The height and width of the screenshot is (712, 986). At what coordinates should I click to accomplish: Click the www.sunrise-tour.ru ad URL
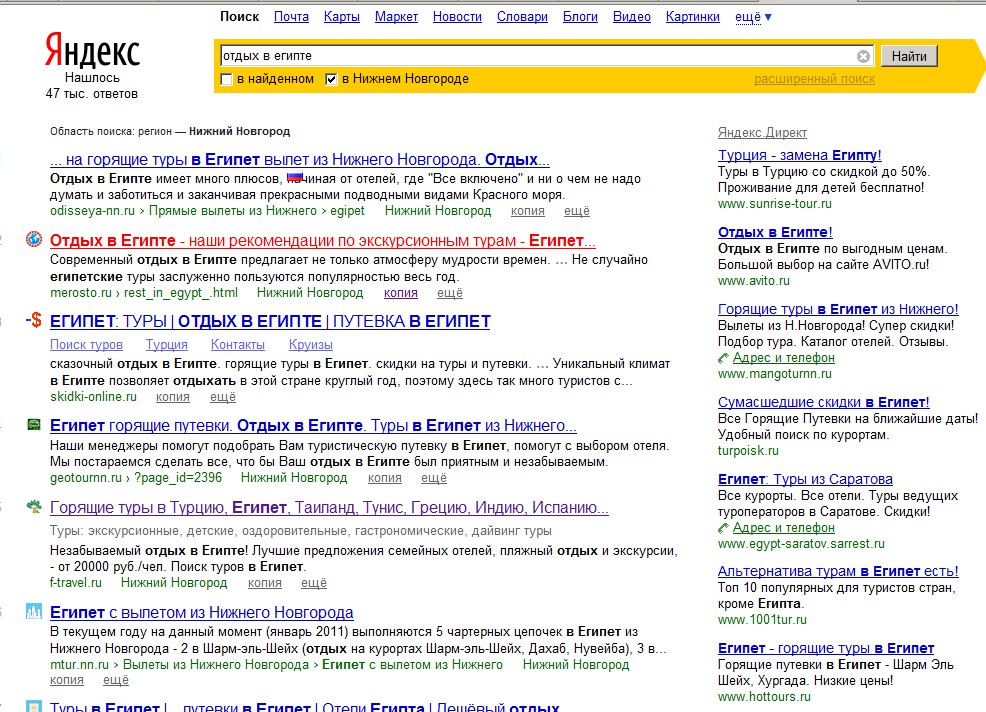775,204
